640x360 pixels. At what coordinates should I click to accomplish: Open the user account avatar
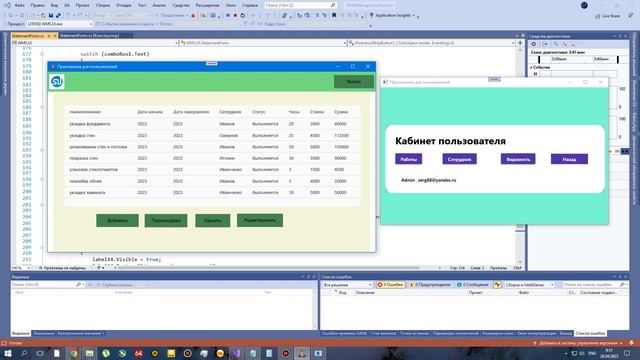[584, 5]
